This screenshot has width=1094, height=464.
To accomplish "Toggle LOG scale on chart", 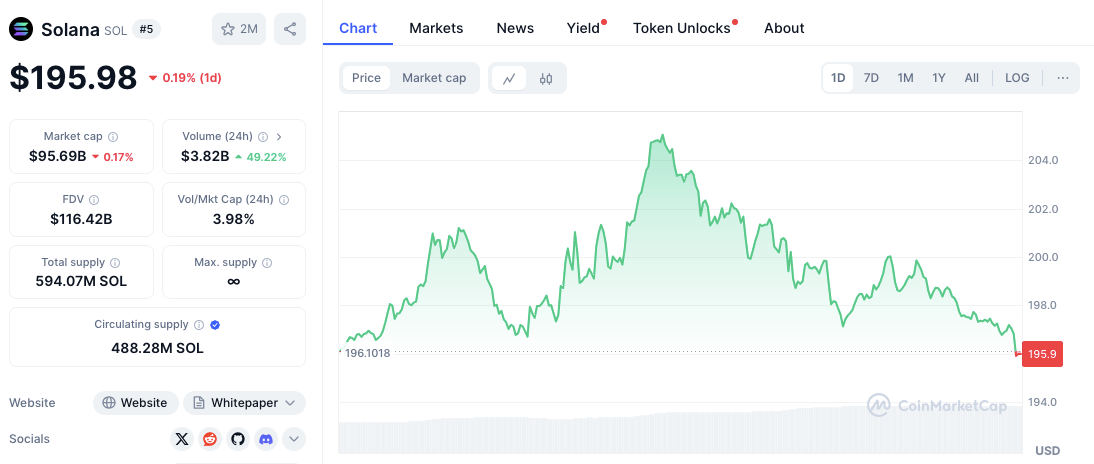I will (x=1017, y=78).
